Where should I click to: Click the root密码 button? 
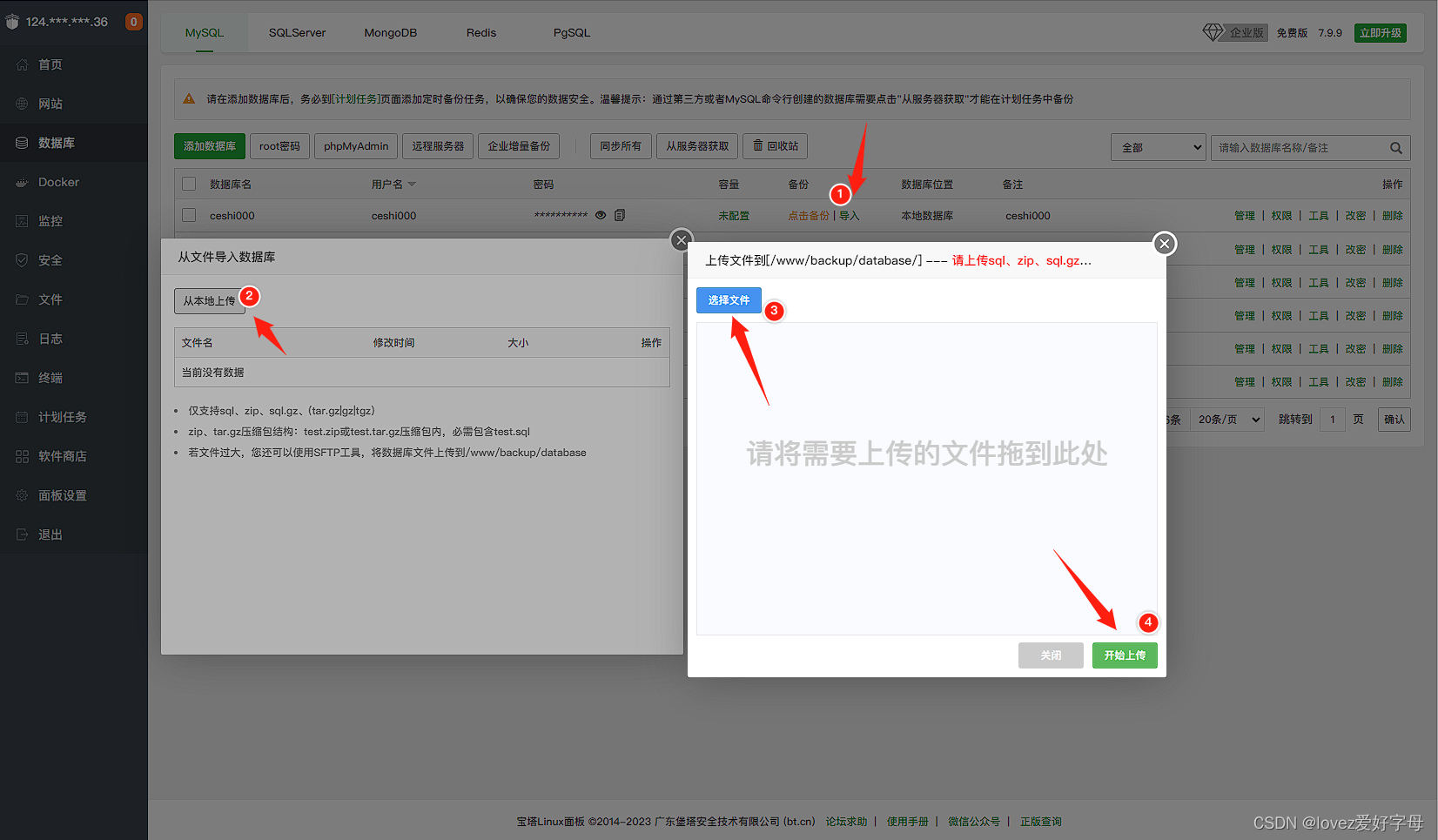click(279, 146)
